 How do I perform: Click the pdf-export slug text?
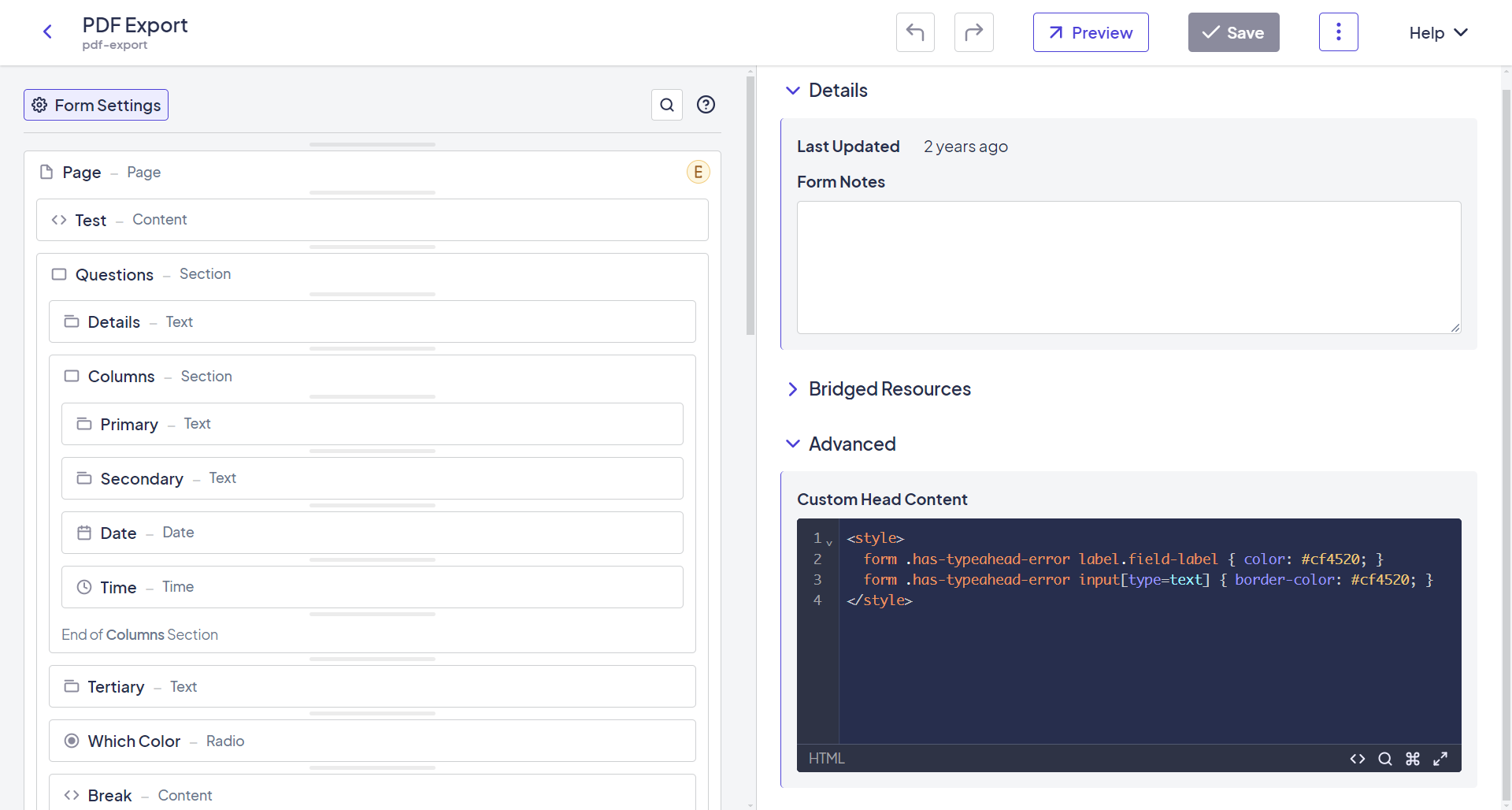pos(115,45)
